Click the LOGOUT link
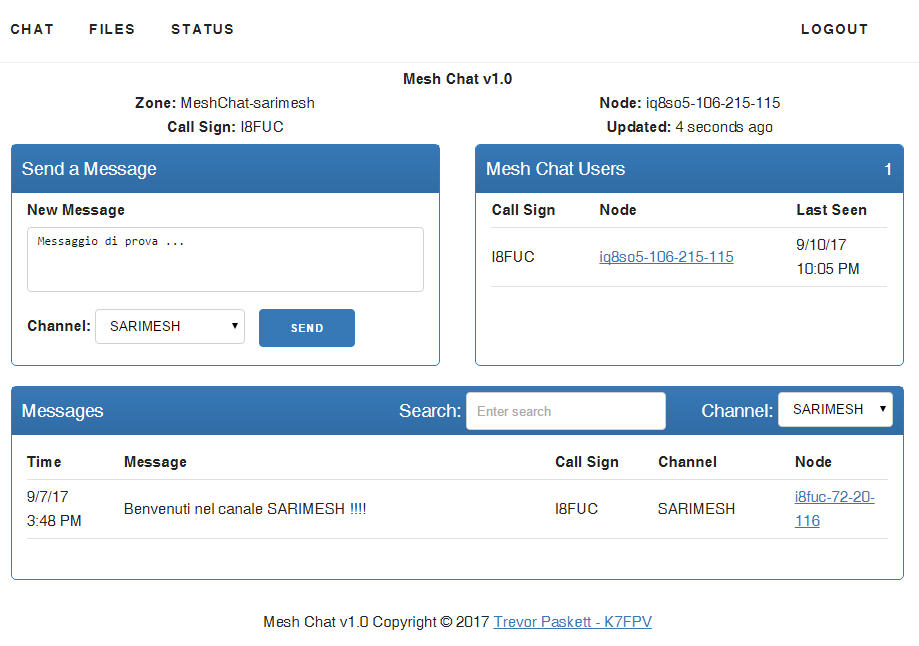The height and width of the screenshot is (646, 919). [834, 29]
